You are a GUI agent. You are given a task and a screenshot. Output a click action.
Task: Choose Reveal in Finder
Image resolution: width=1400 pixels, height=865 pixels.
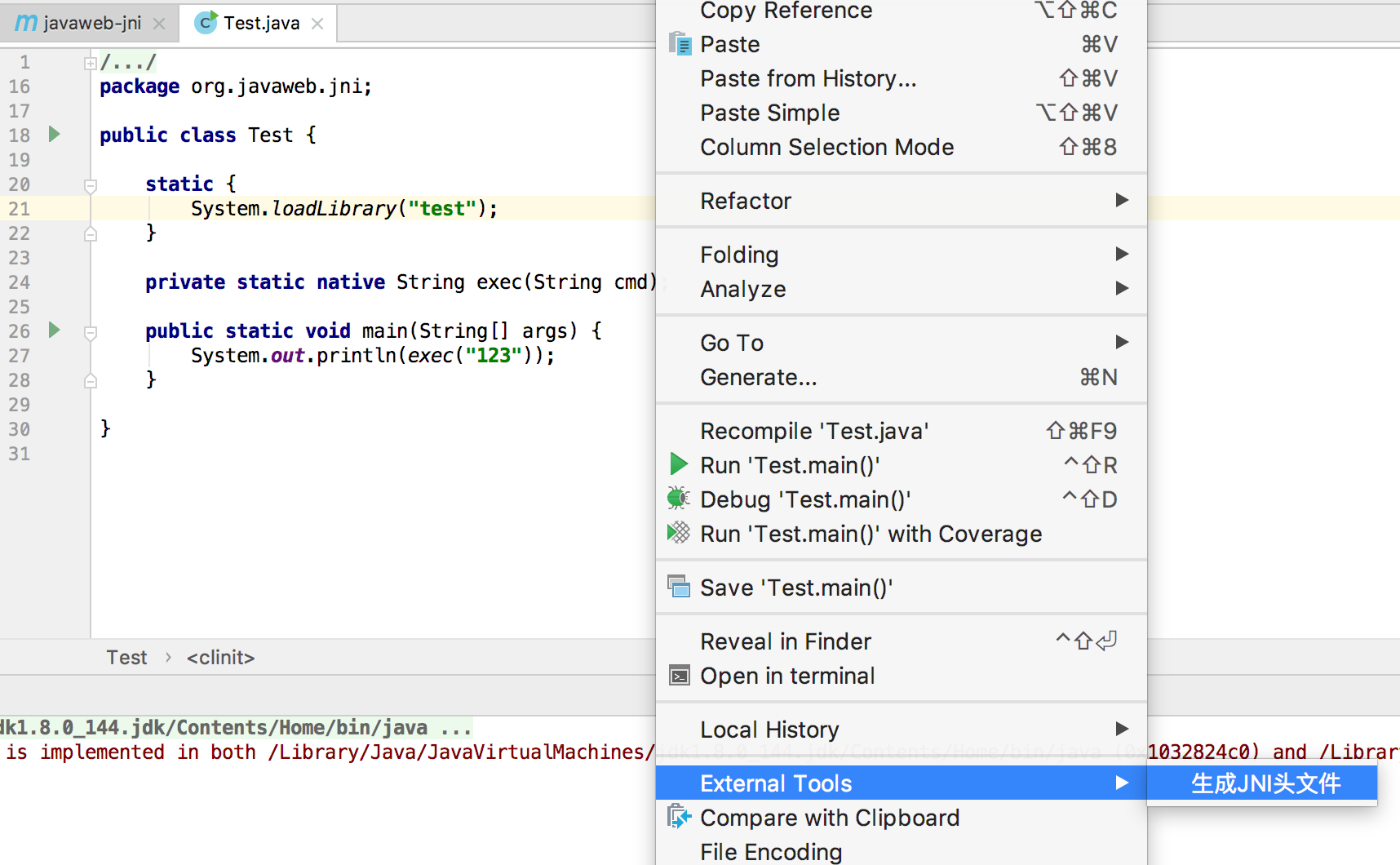[901, 641]
